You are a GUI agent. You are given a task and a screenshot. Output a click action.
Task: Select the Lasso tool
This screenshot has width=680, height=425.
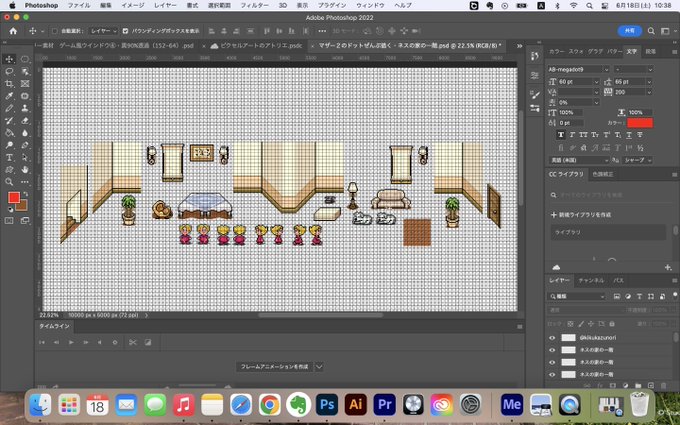(9, 71)
